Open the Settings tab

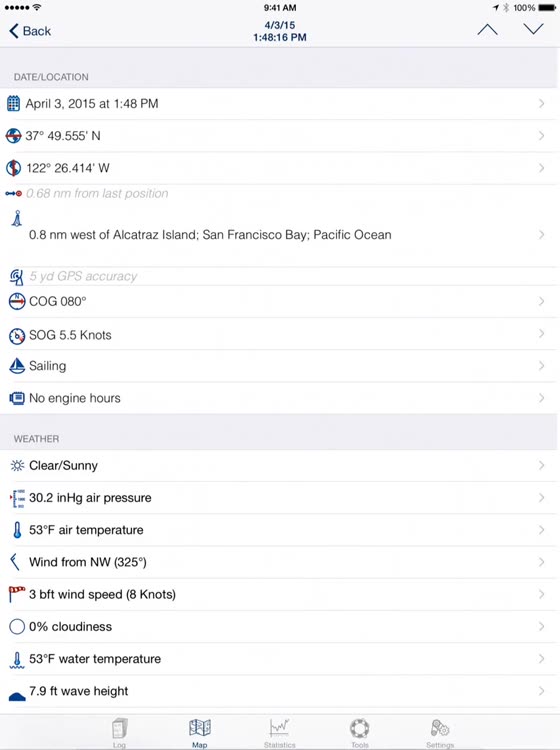click(439, 733)
